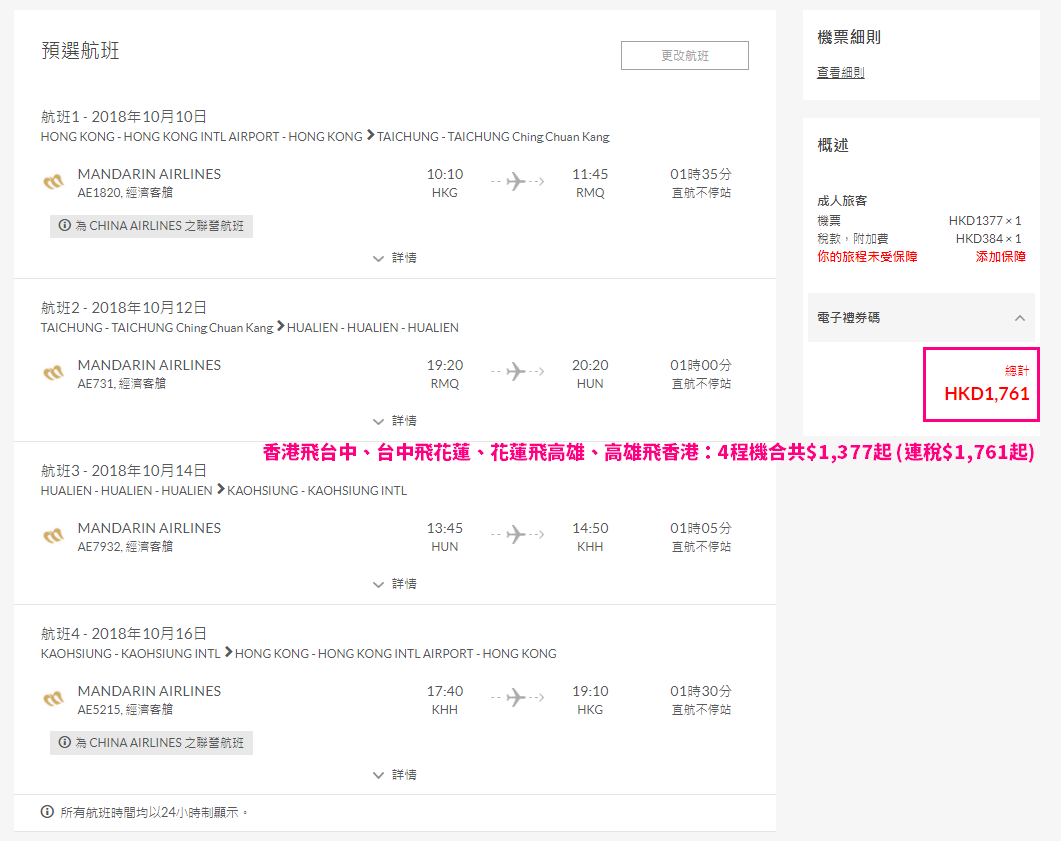Click arrival time 20:20 HUN
This screenshot has height=841, width=1061.
click(590, 373)
